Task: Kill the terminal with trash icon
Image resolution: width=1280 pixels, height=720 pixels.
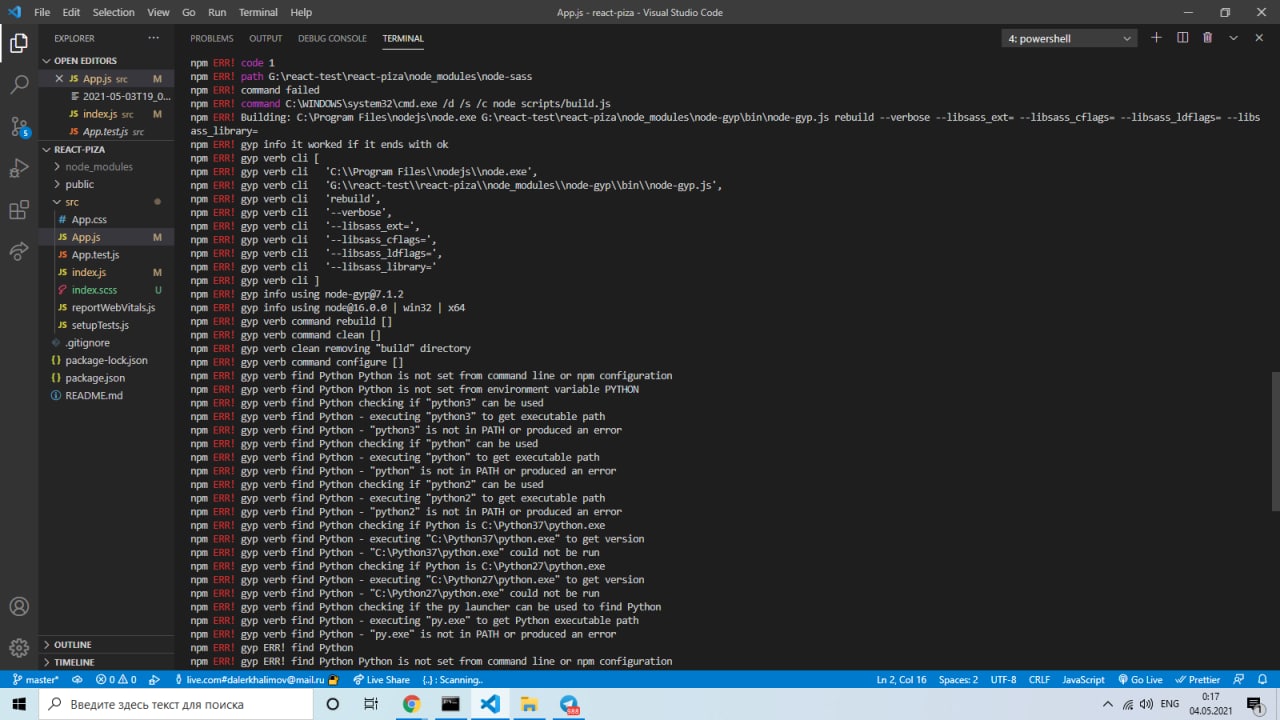Action: [x=1207, y=38]
